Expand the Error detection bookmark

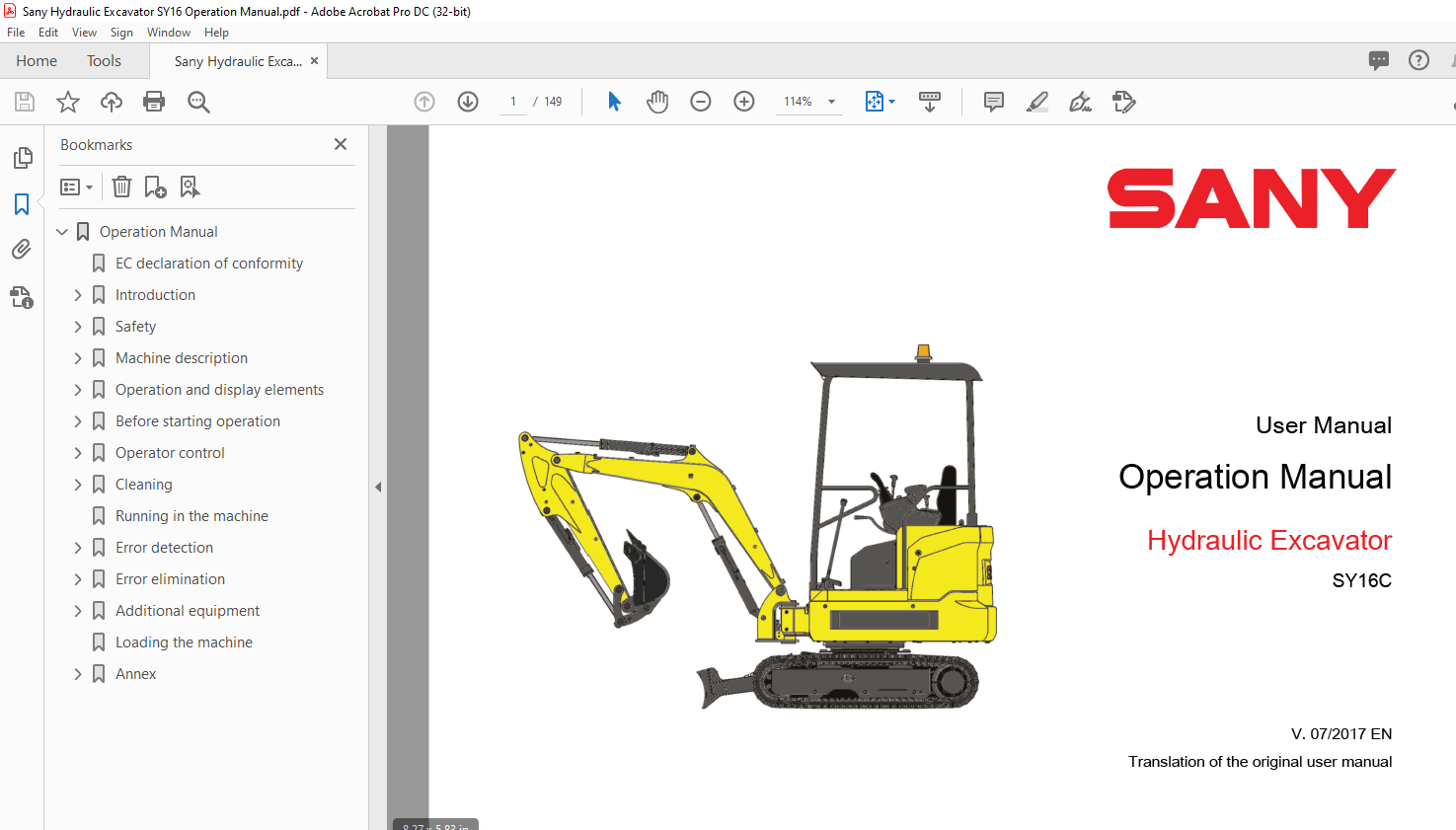(78, 548)
